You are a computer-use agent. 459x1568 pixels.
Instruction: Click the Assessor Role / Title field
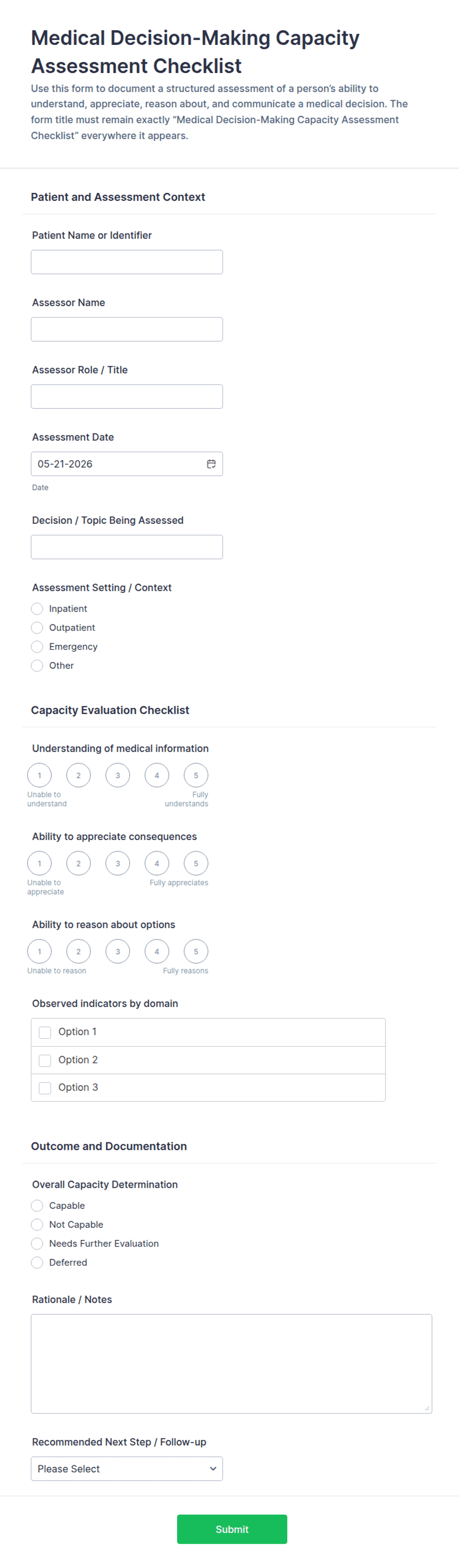point(127,396)
